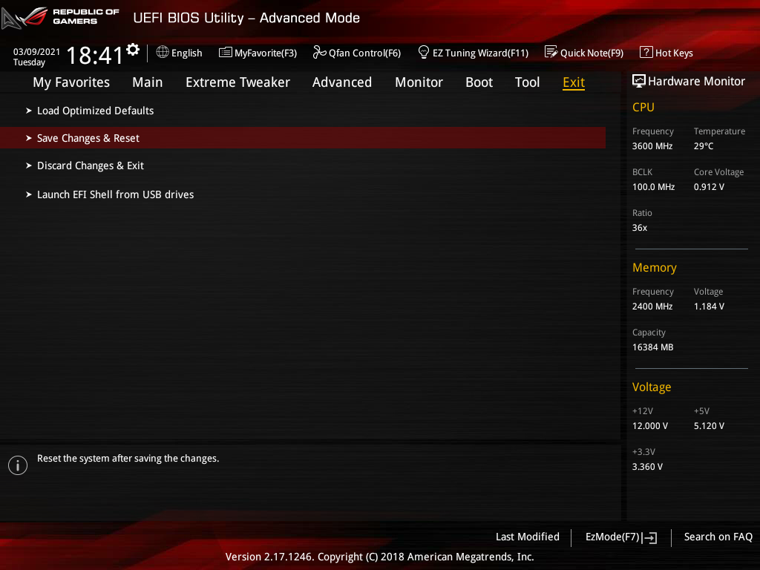Change language via English label

pos(187,53)
